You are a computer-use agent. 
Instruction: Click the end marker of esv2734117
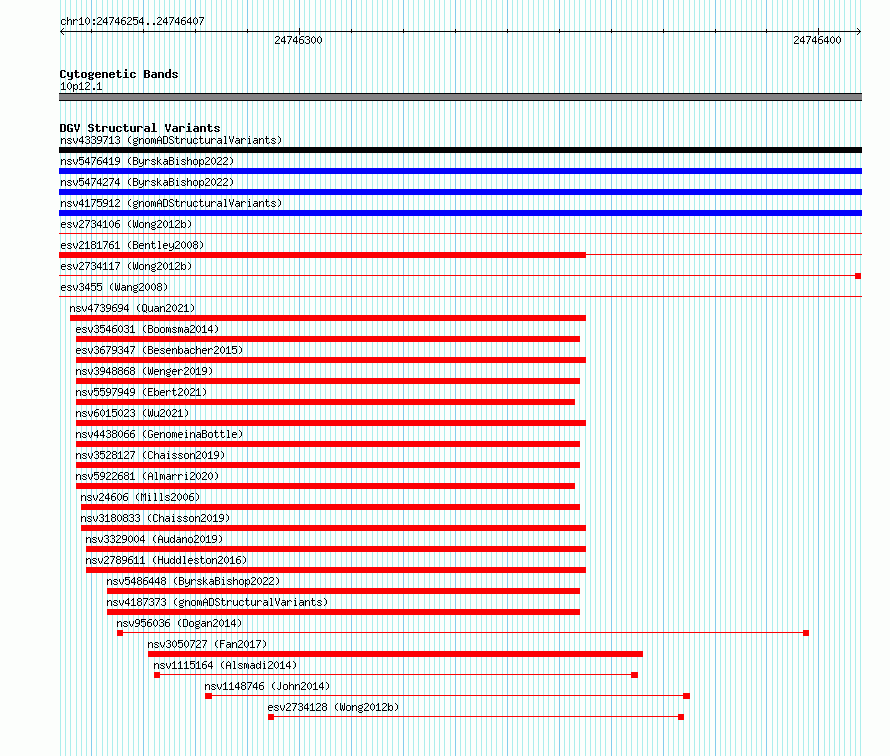click(x=858, y=276)
